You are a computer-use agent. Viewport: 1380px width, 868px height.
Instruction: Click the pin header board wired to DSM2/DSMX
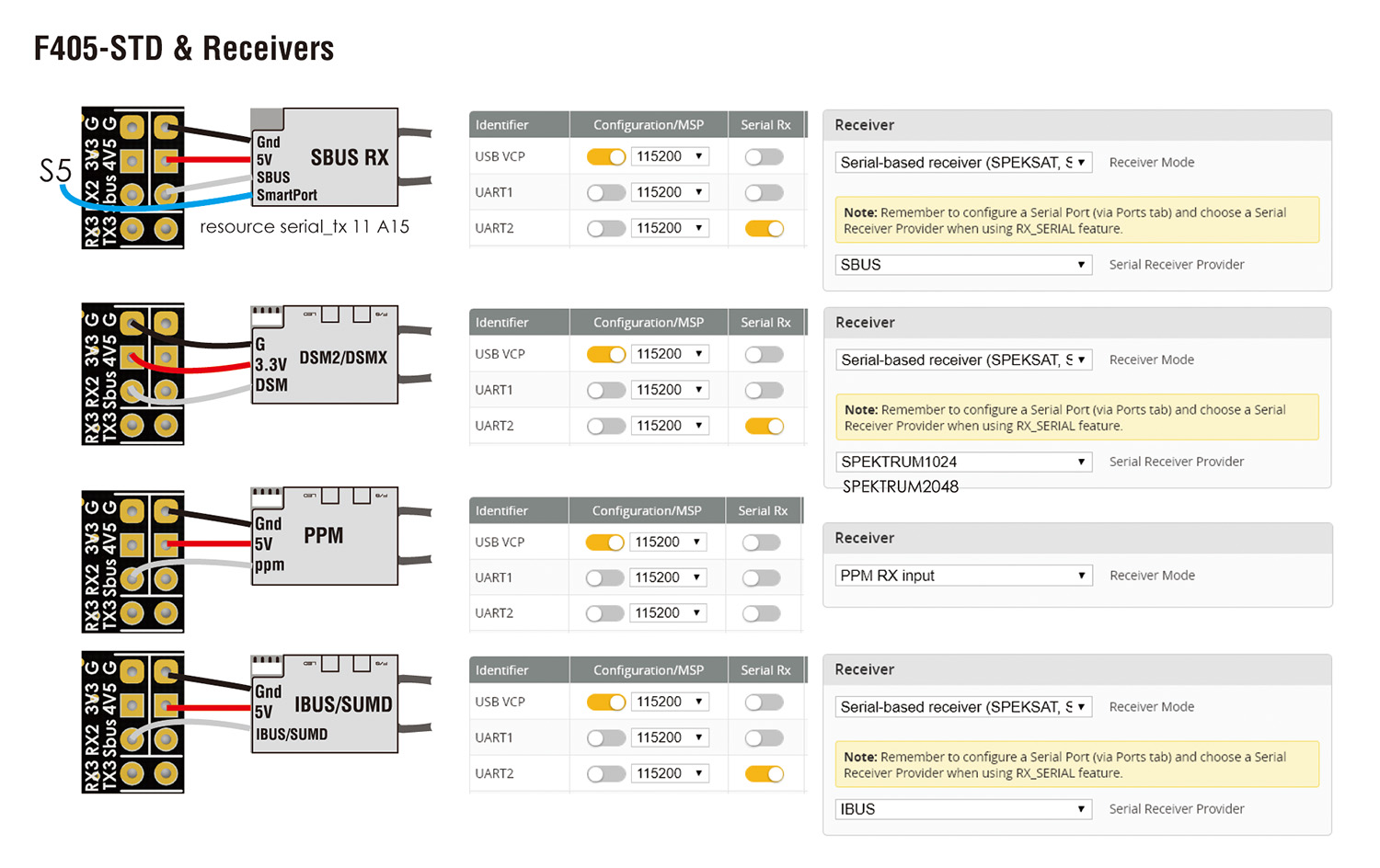pos(132,374)
